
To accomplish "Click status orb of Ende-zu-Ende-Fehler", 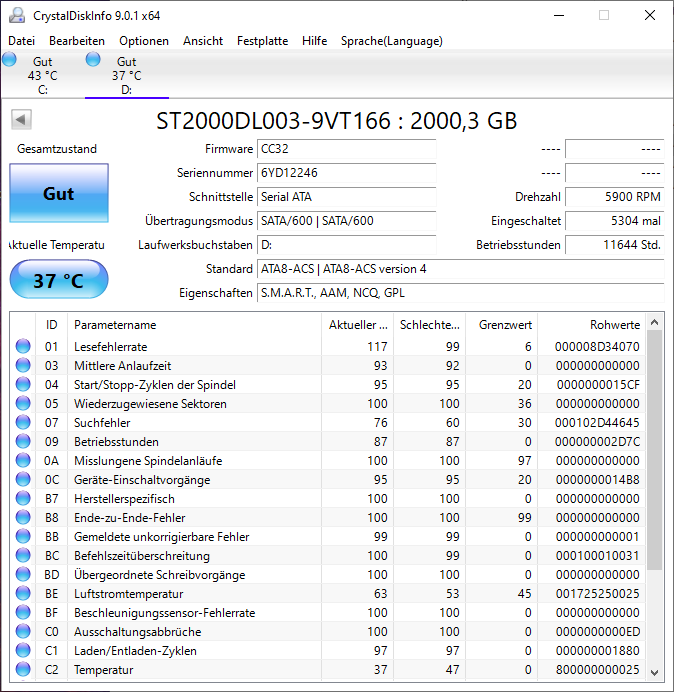I will click(23, 517).
